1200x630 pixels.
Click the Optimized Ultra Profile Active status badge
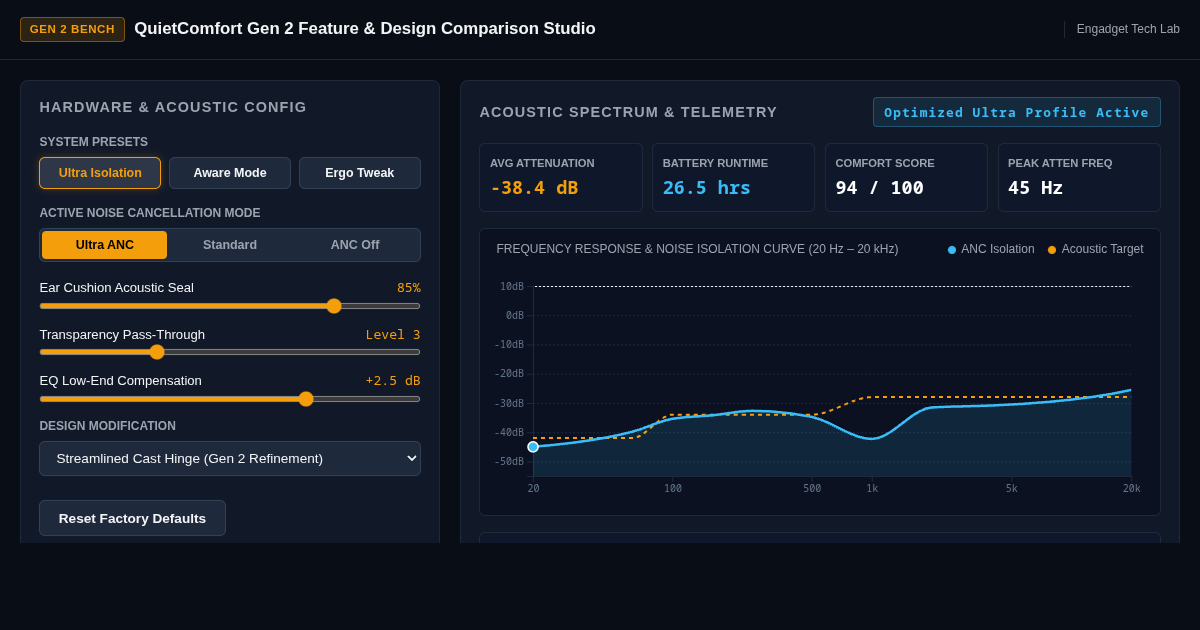click(x=1017, y=112)
